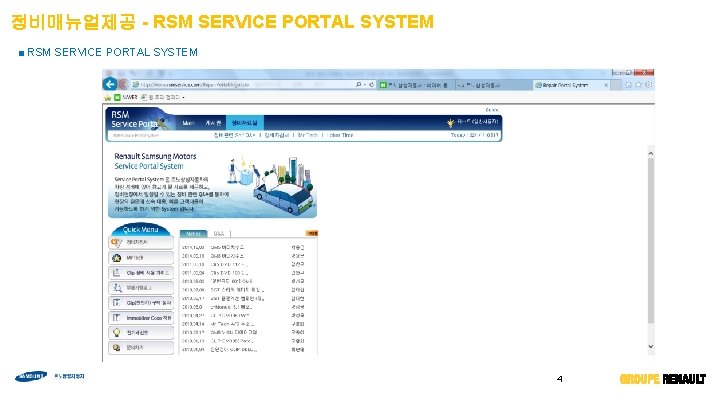Image resolution: width=720 pixels, height=405 pixels.
Task: Open the highlighted light-blue header menu
Action: 244,123
